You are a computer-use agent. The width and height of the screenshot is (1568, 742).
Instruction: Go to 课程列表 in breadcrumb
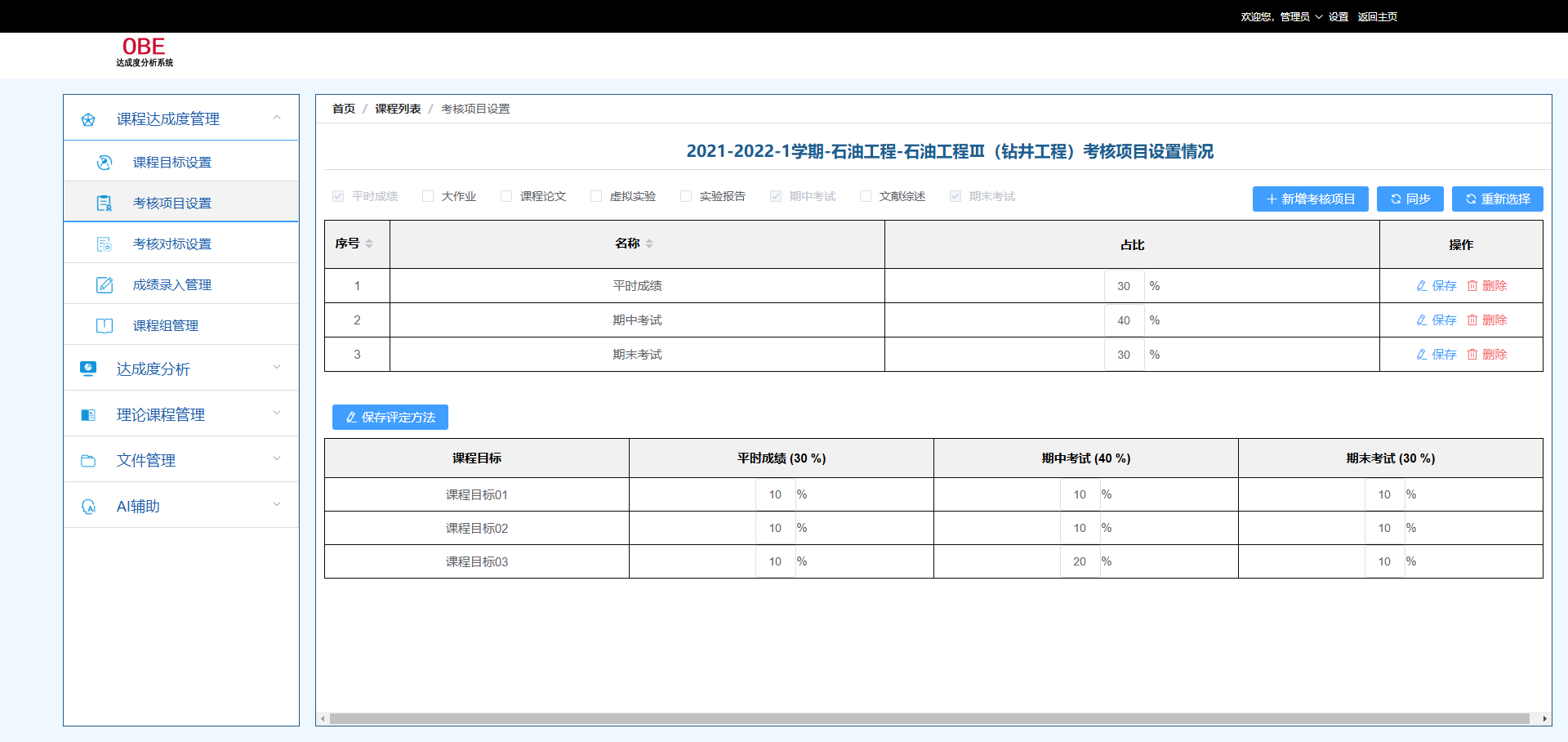(398, 109)
